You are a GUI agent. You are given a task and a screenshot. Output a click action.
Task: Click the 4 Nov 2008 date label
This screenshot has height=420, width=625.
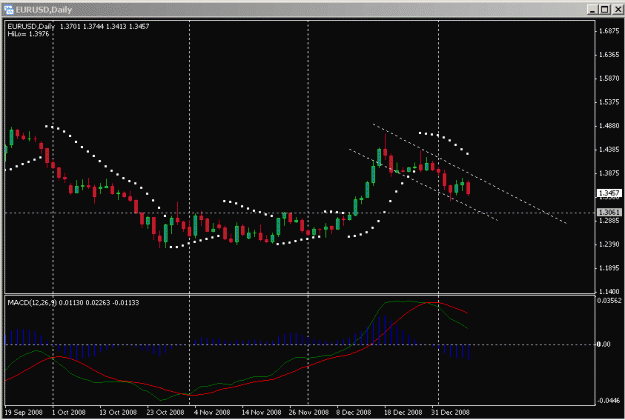(x=212, y=412)
